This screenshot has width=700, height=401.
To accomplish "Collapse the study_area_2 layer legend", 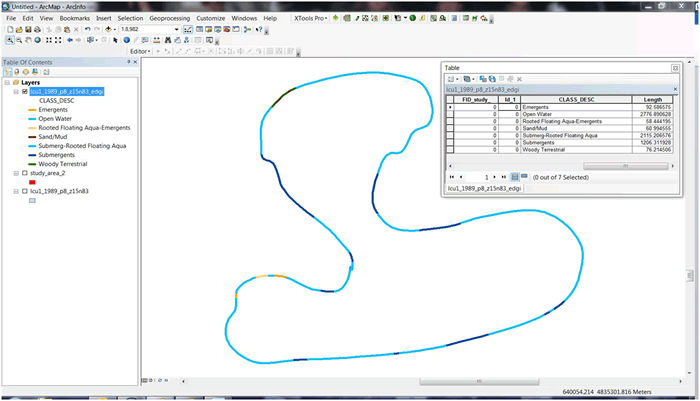I will click(x=16, y=173).
